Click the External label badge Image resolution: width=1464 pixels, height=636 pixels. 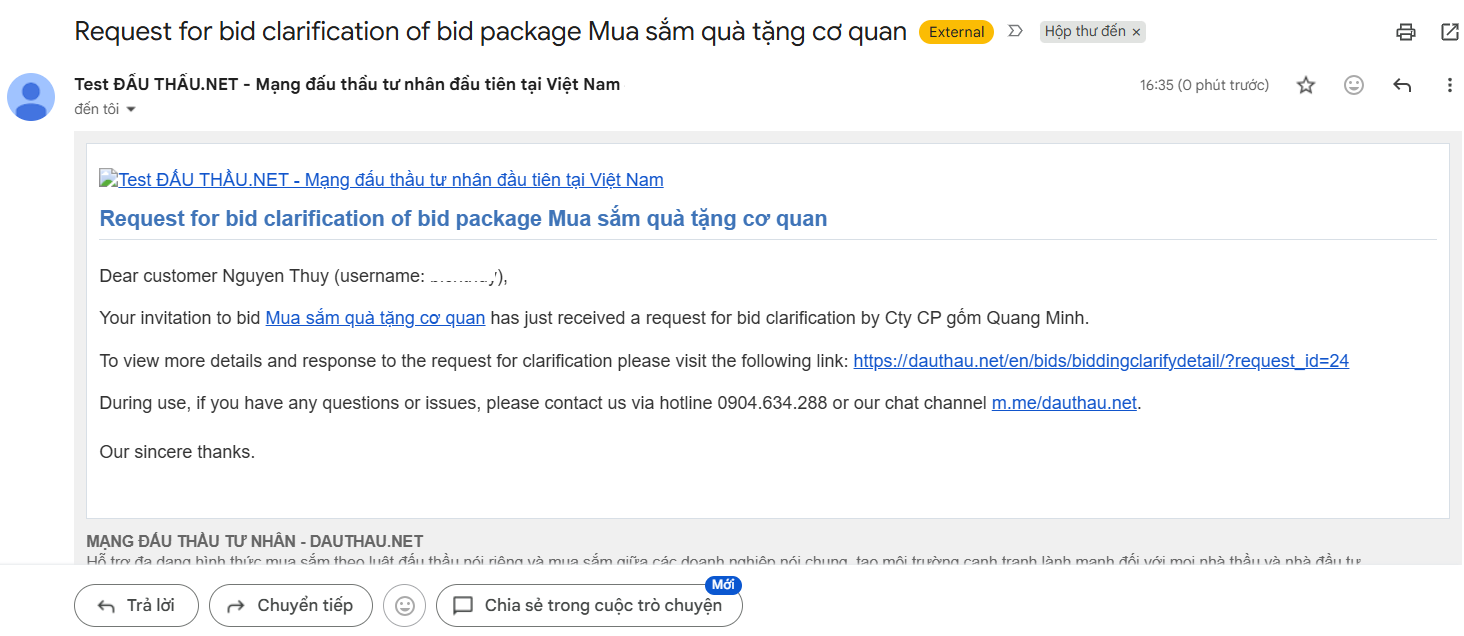[x=956, y=32]
